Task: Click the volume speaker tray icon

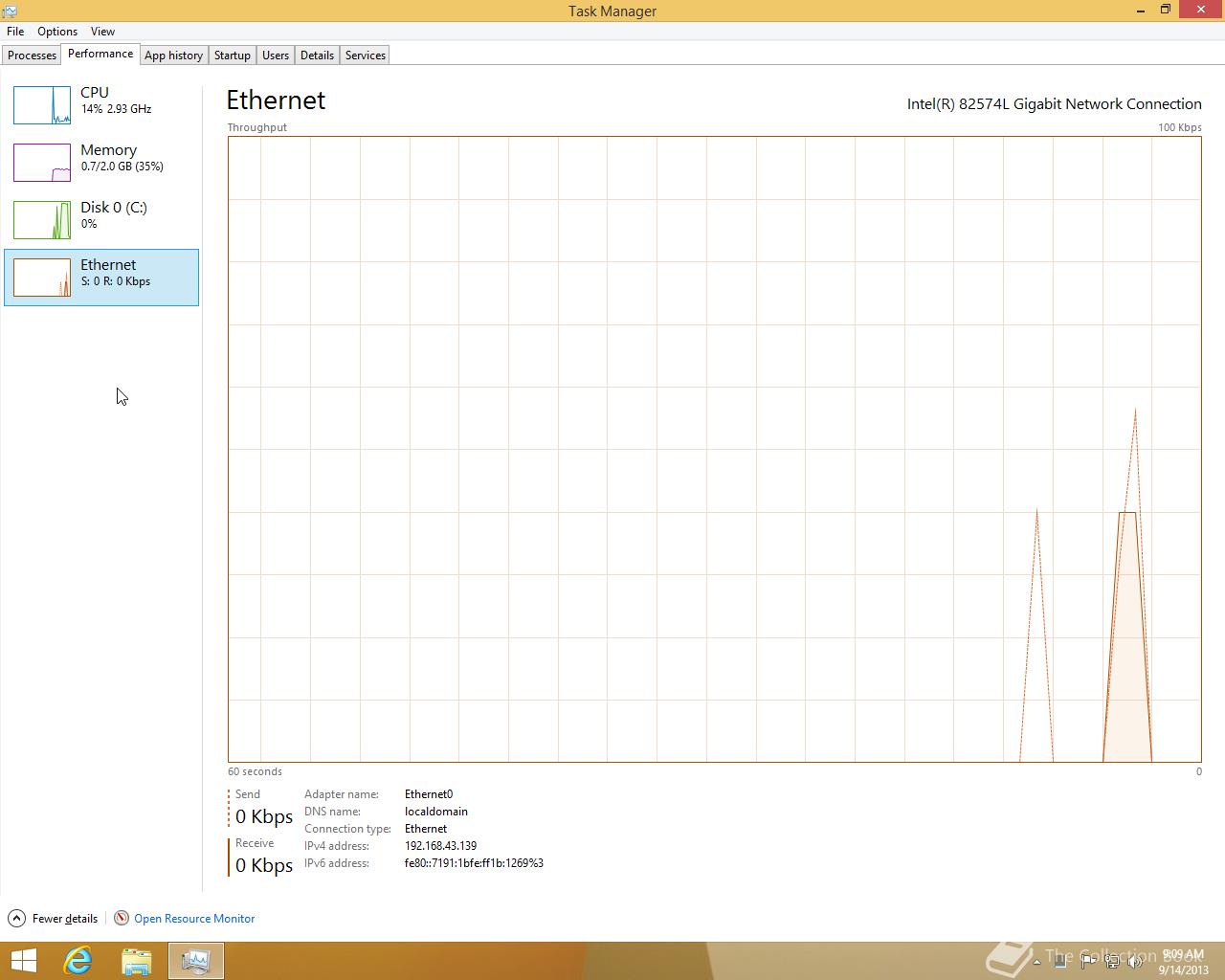Action: coord(1135,962)
